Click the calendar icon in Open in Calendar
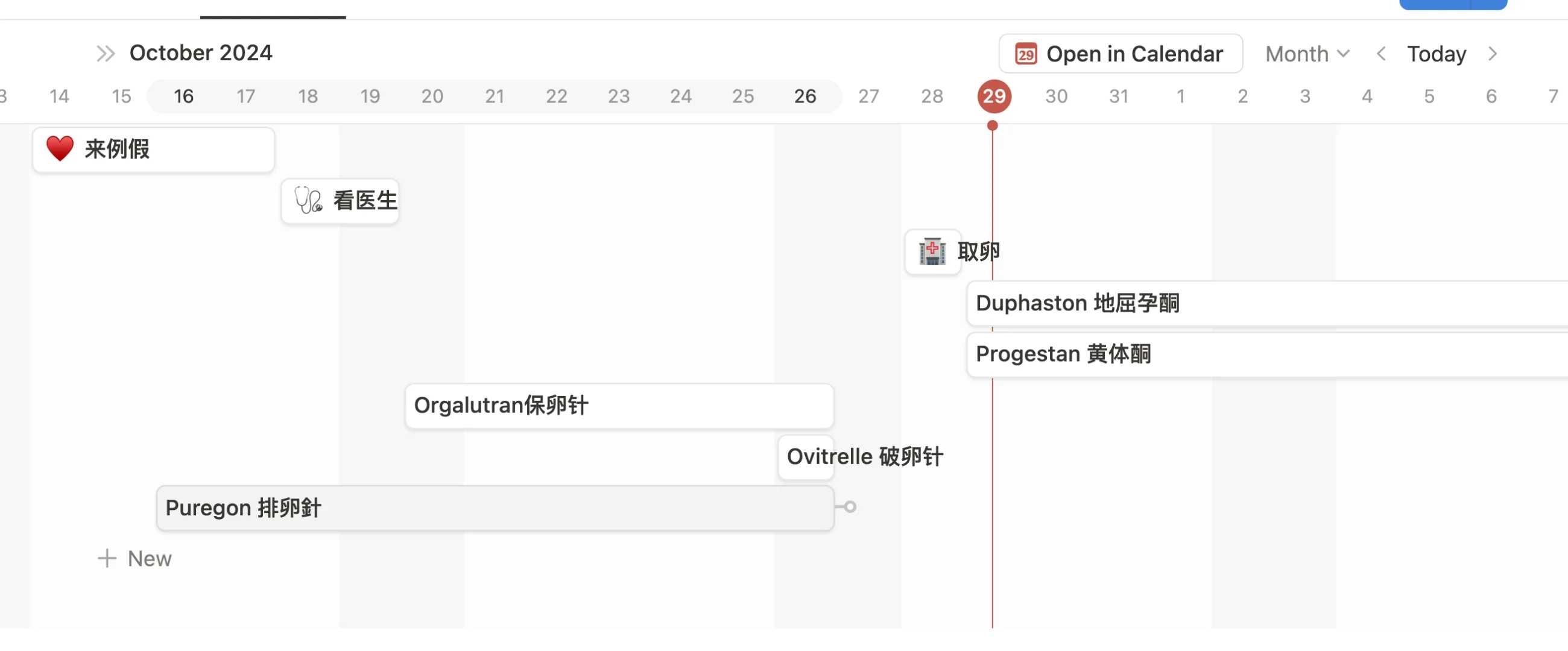This screenshot has width=1568, height=651. click(x=1026, y=54)
